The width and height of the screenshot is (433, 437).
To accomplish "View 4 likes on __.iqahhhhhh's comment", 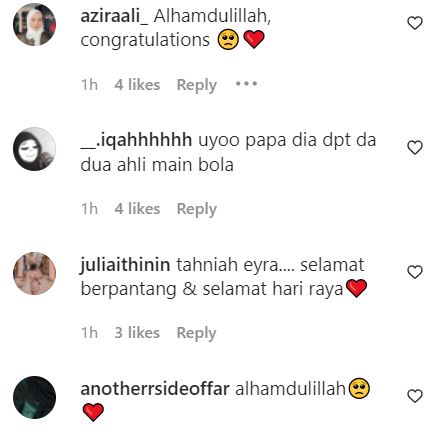I will coord(137,209).
